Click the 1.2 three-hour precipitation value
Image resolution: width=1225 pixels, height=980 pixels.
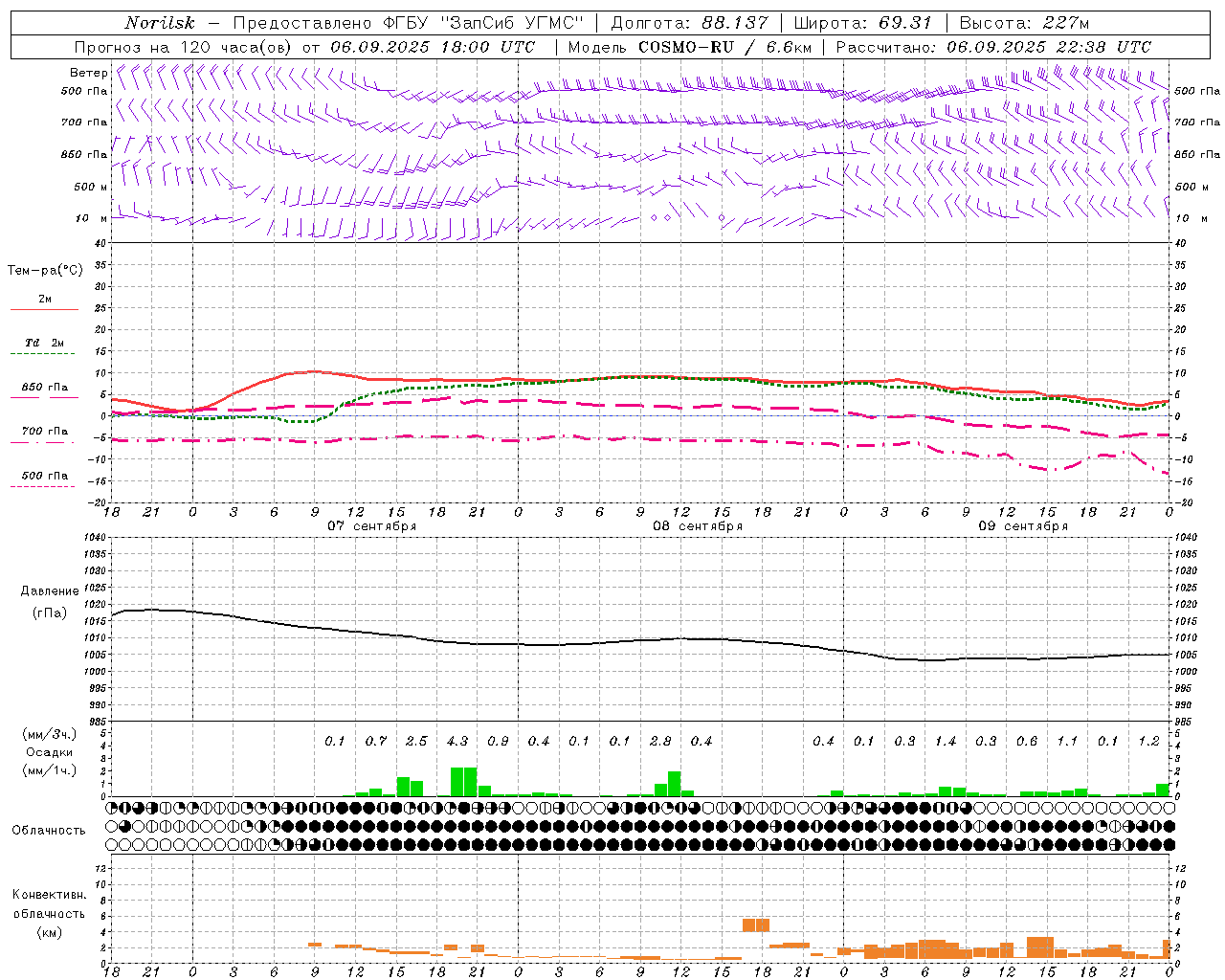(1148, 741)
